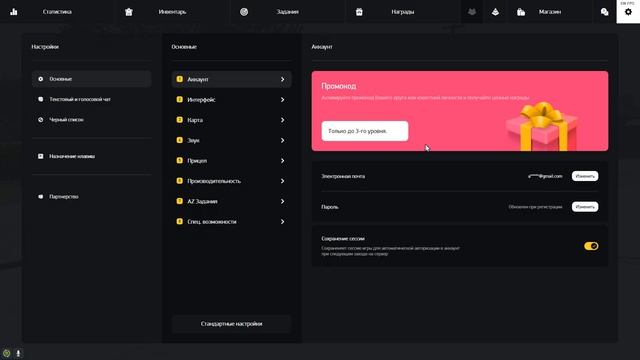Expand the Производительность chevron arrow
The image size is (640, 360).
coord(282,181)
